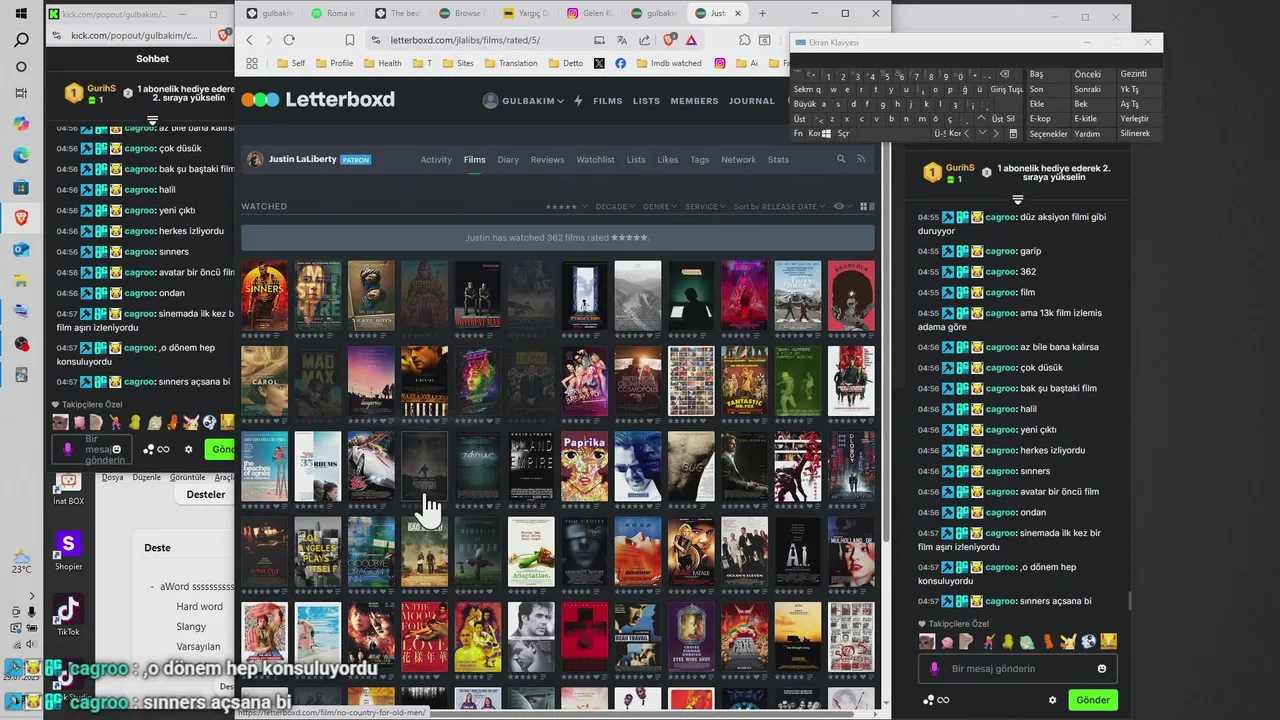1280x720 pixels.
Task: Open the Brave Shields lion icon
Action: pyautogui.click(x=669, y=40)
